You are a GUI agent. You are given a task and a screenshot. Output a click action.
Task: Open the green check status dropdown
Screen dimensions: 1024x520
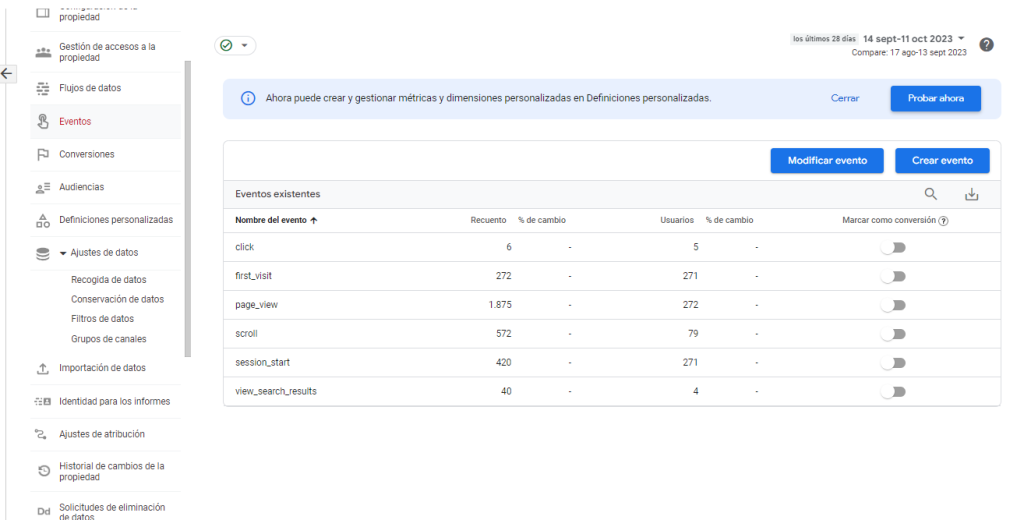235,46
